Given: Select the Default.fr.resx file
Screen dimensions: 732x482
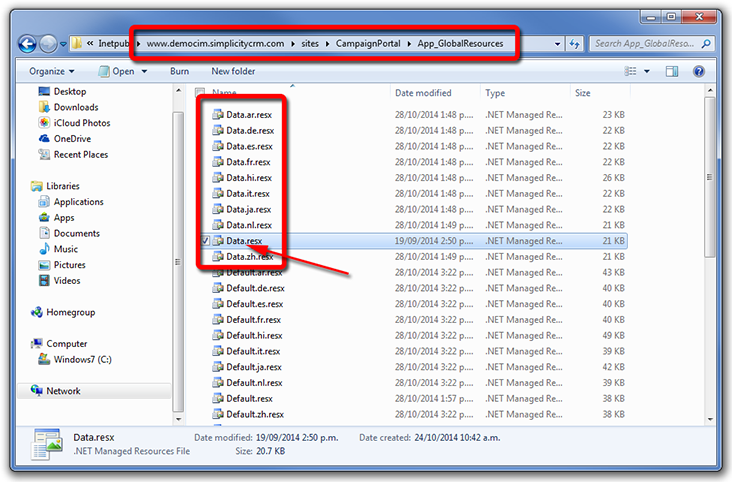Looking at the screenshot, I should click(x=253, y=320).
